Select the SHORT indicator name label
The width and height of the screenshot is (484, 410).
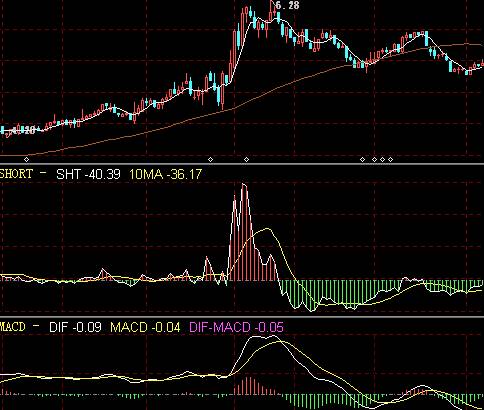[x=16, y=174]
